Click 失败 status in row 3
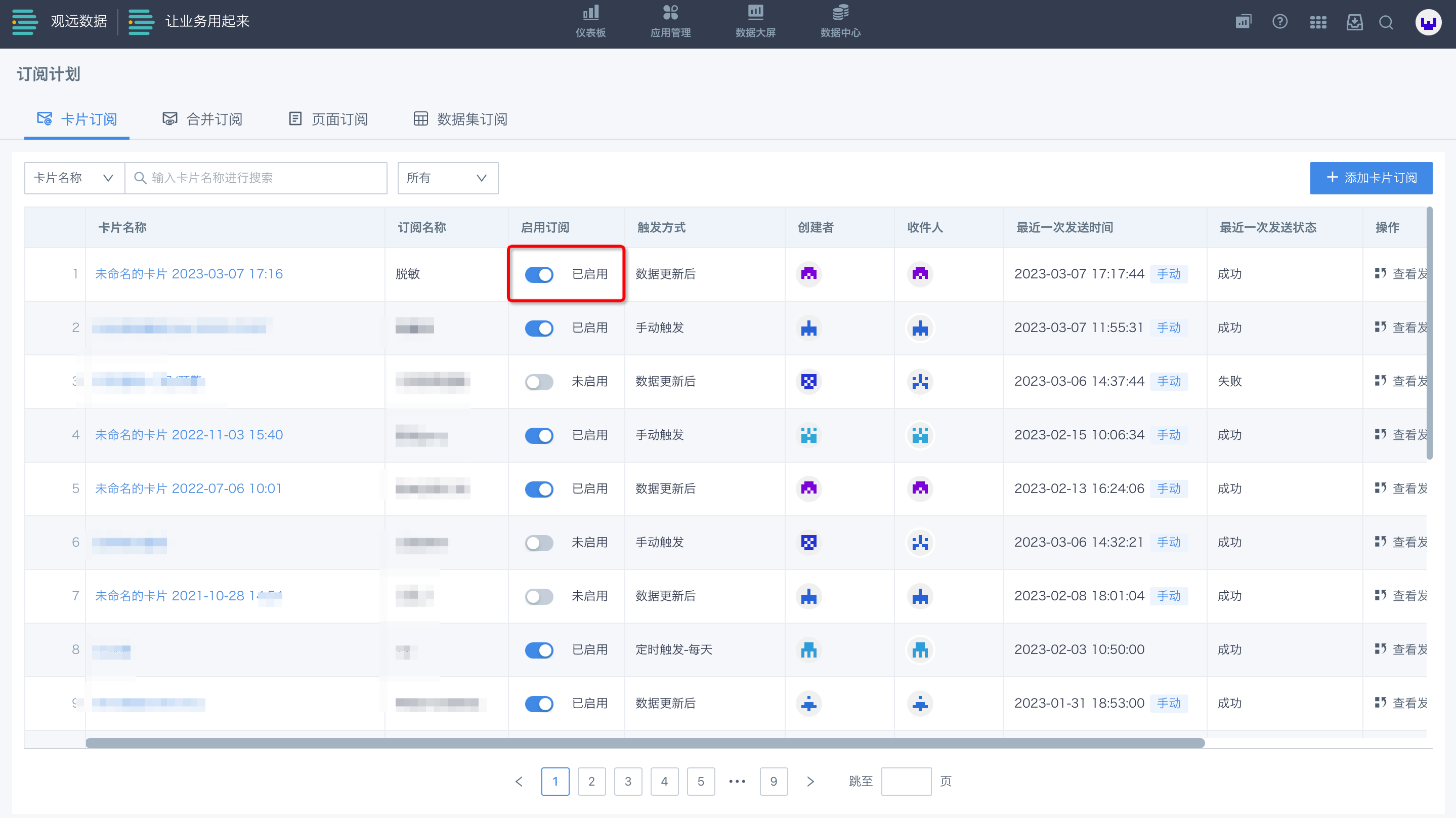Image resolution: width=1456 pixels, height=818 pixels. [1229, 381]
